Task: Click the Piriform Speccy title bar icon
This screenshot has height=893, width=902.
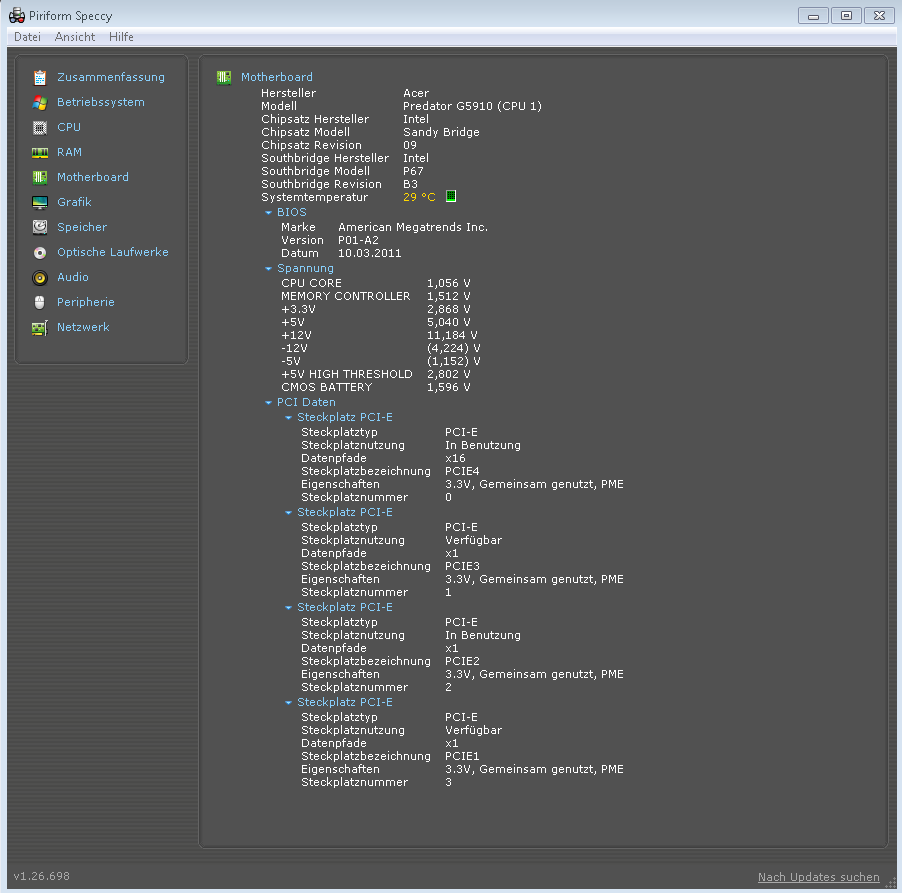Action: 17,16
